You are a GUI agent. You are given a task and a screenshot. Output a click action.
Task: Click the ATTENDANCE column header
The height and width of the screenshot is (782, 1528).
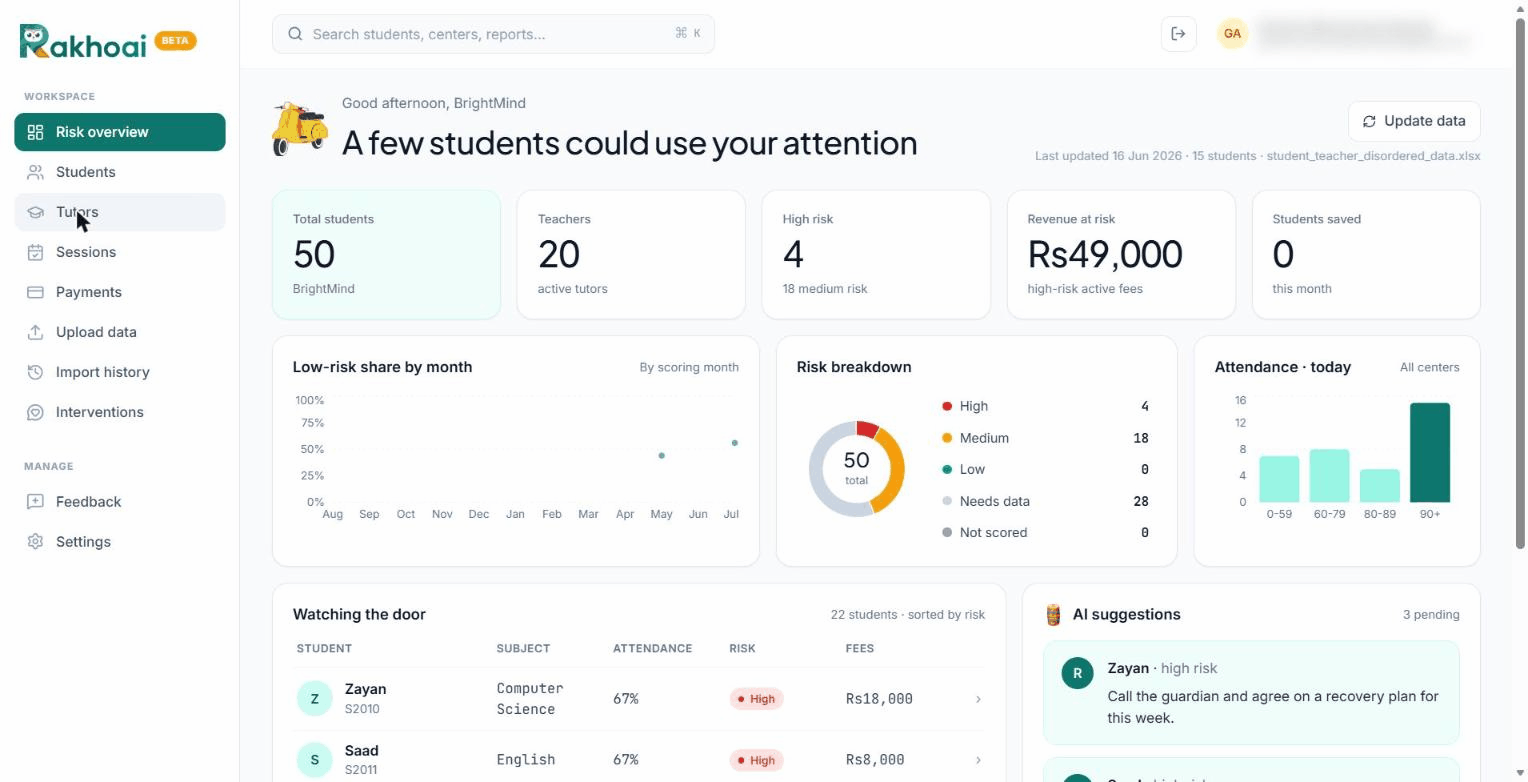(652, 649)
